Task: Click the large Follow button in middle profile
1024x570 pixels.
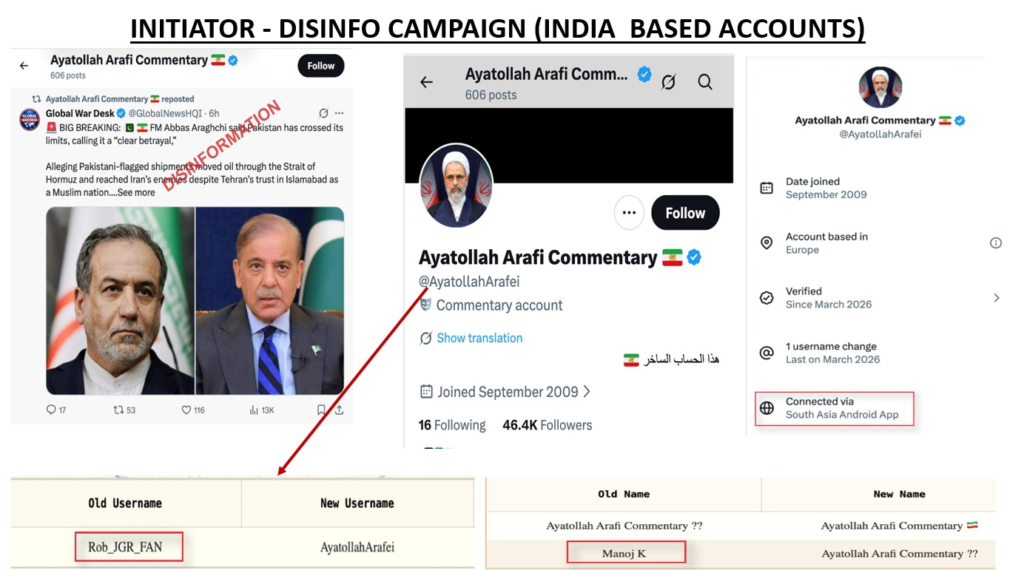Action: click(x=685, y=213)
